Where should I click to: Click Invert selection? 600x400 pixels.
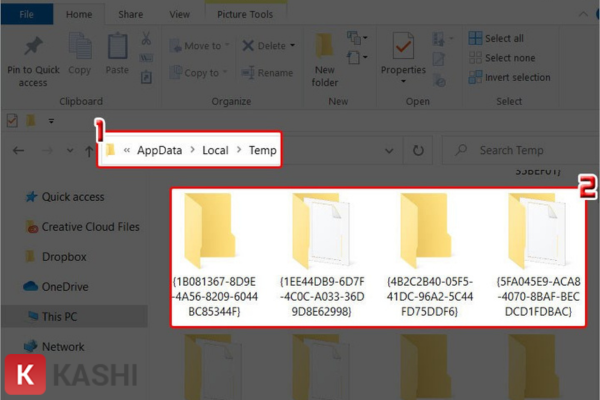[x=509, y=77]
